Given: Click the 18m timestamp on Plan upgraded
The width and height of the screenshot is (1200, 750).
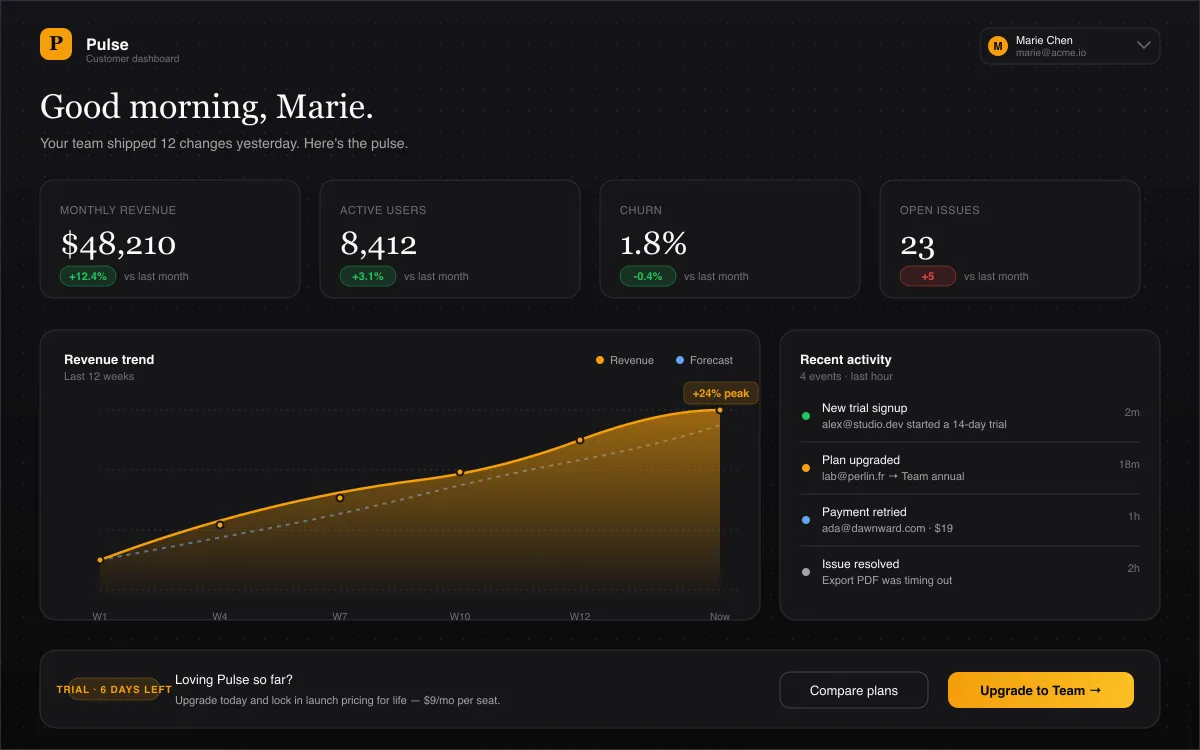Looking at the screenshot, I should [x=1129, y=464].
